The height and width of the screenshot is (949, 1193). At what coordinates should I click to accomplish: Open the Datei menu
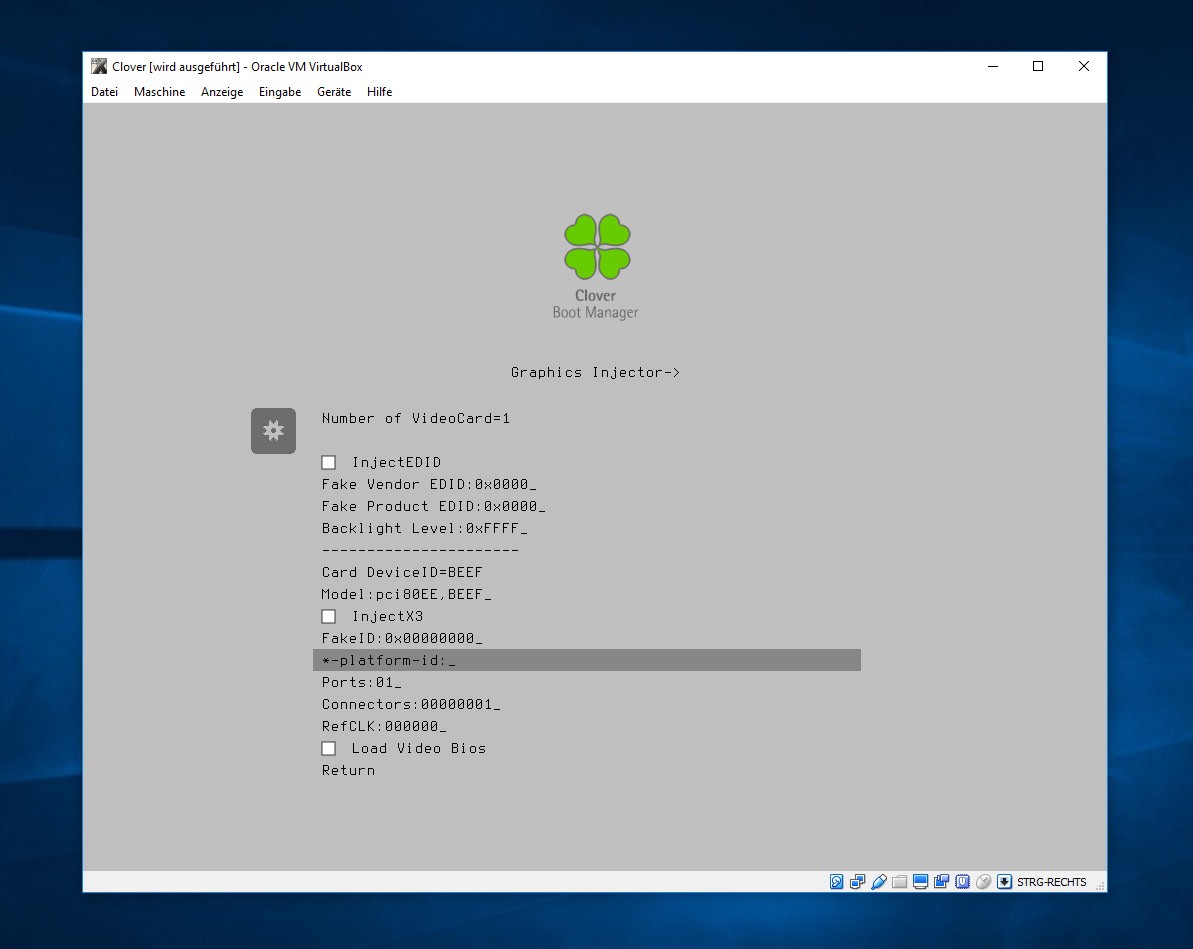(x=104, y=91)
